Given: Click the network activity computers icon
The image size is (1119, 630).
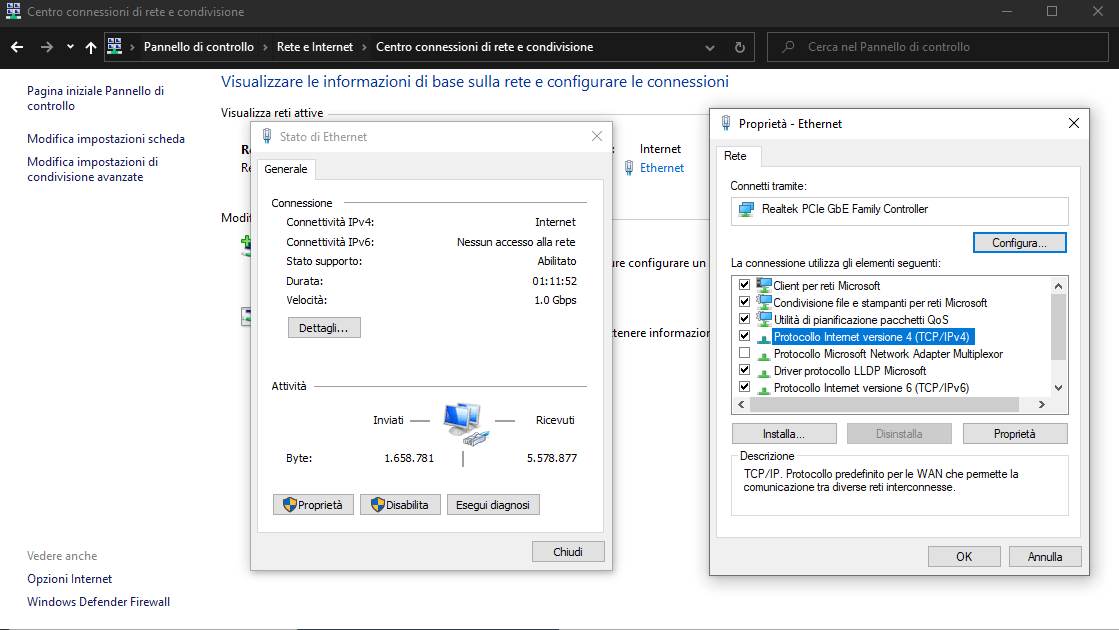Looking at the screenshot, I should pyautogui.click(x=465, y=424).
